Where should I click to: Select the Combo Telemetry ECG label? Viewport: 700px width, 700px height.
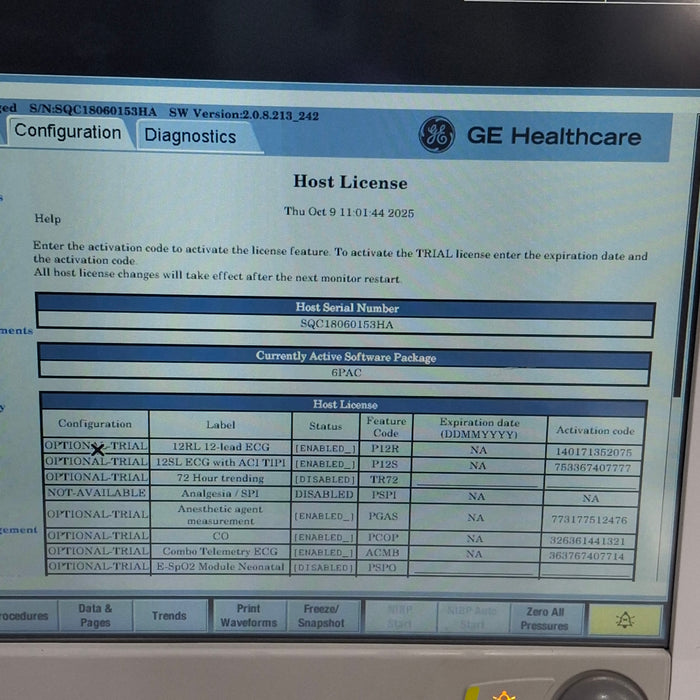point(220,551)
